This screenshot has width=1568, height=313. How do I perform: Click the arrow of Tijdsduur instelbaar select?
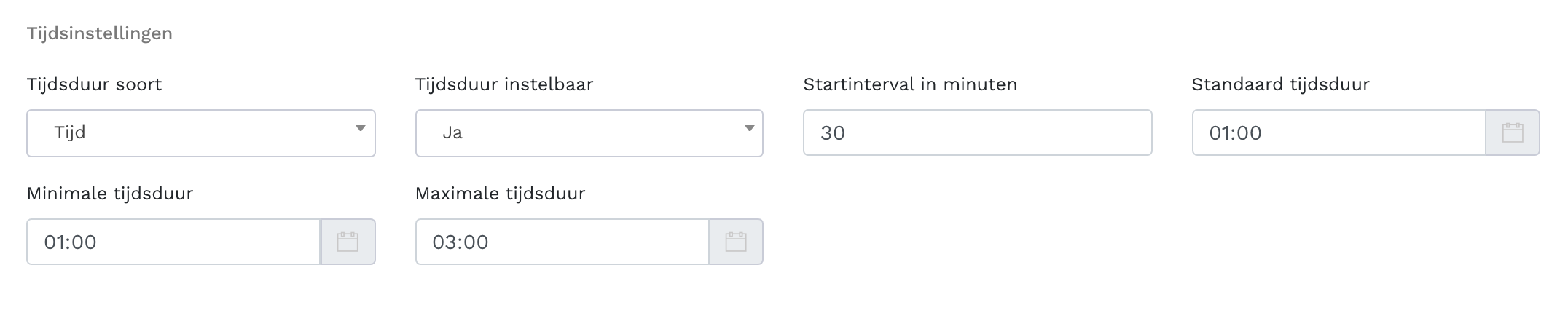[x=748, y=129]
